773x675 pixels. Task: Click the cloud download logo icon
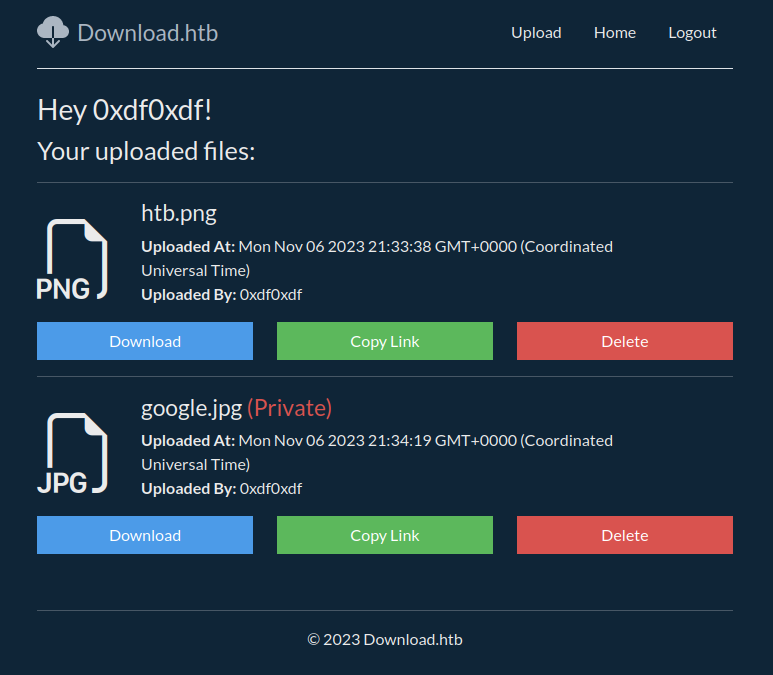(x=53, y=32)
